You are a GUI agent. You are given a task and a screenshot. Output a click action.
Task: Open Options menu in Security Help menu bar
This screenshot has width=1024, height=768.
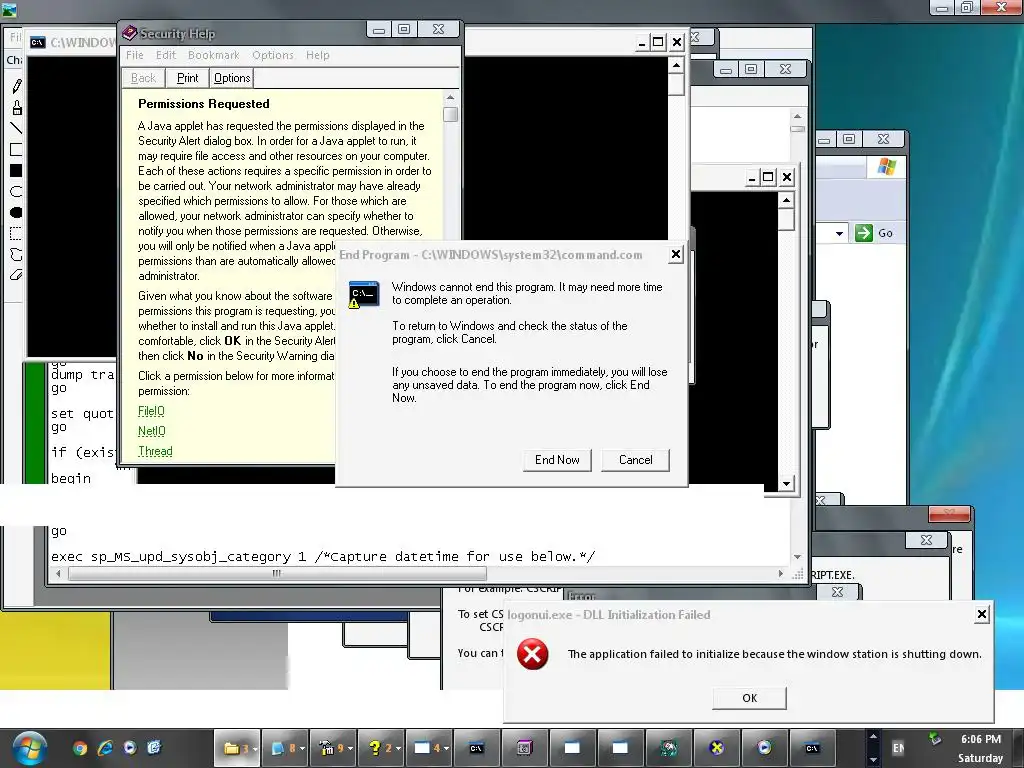pyautogui.click(x=272, y=55)
